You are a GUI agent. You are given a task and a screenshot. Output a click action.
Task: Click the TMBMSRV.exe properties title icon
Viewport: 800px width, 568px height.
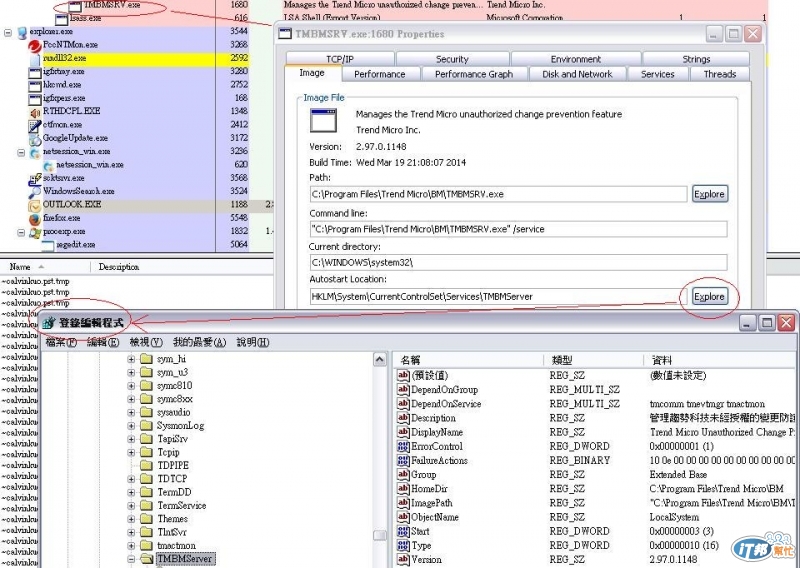[x=285, y=34]
